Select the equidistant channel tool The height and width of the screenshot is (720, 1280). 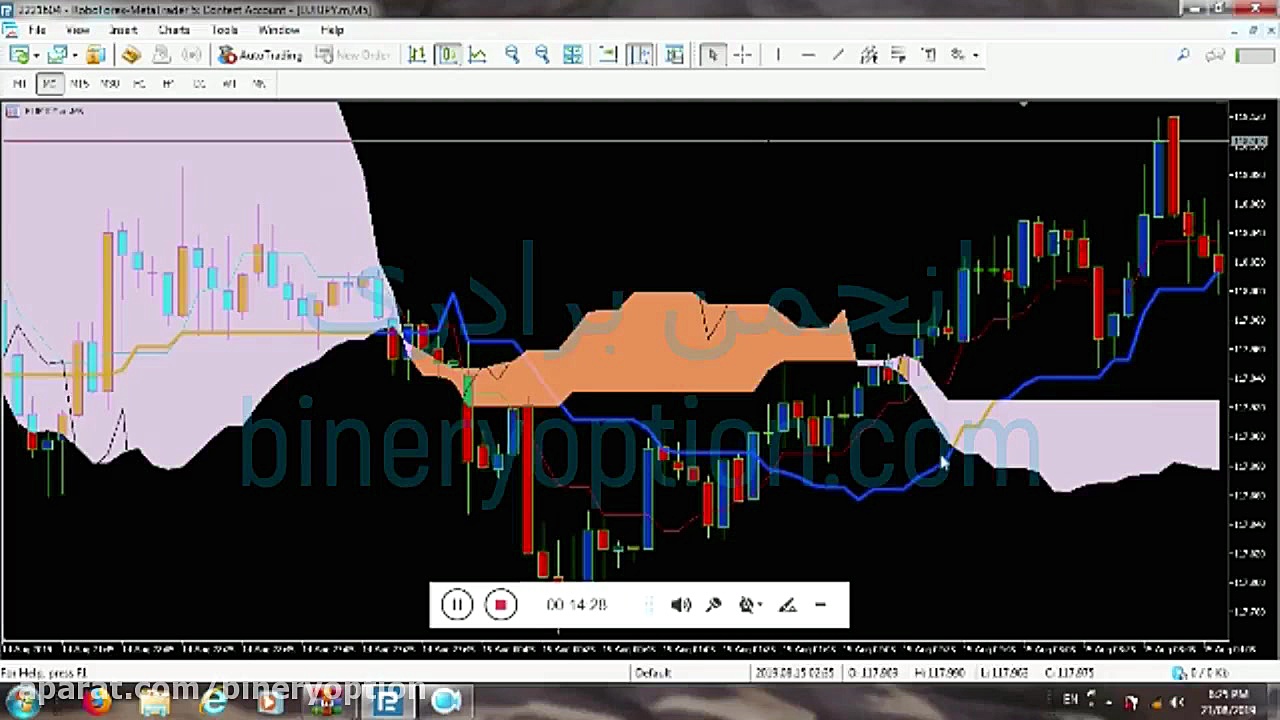click(868, 55)
